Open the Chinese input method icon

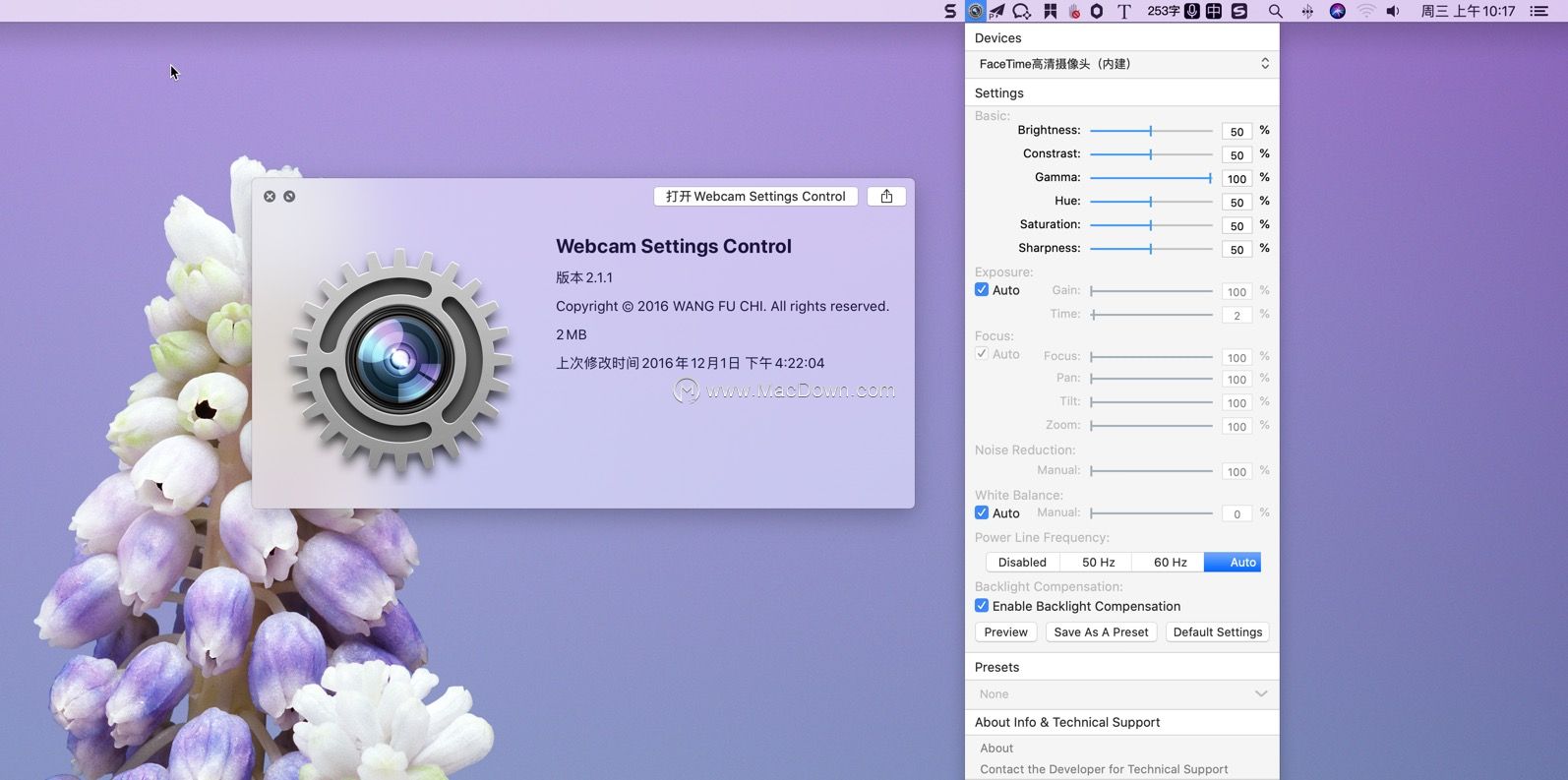(x=1214, y=11)
